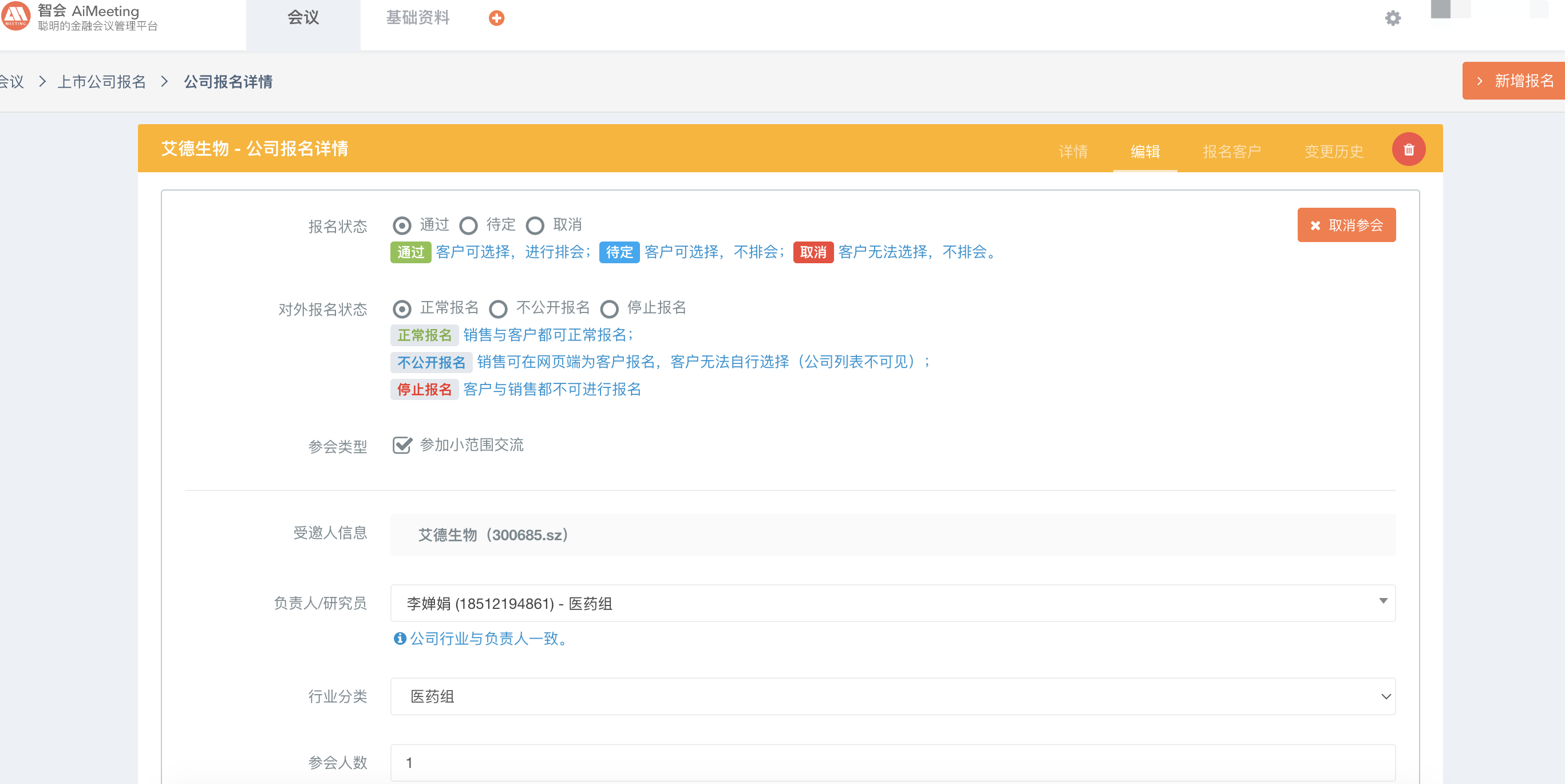Open the 编辑 tab

1145,151
